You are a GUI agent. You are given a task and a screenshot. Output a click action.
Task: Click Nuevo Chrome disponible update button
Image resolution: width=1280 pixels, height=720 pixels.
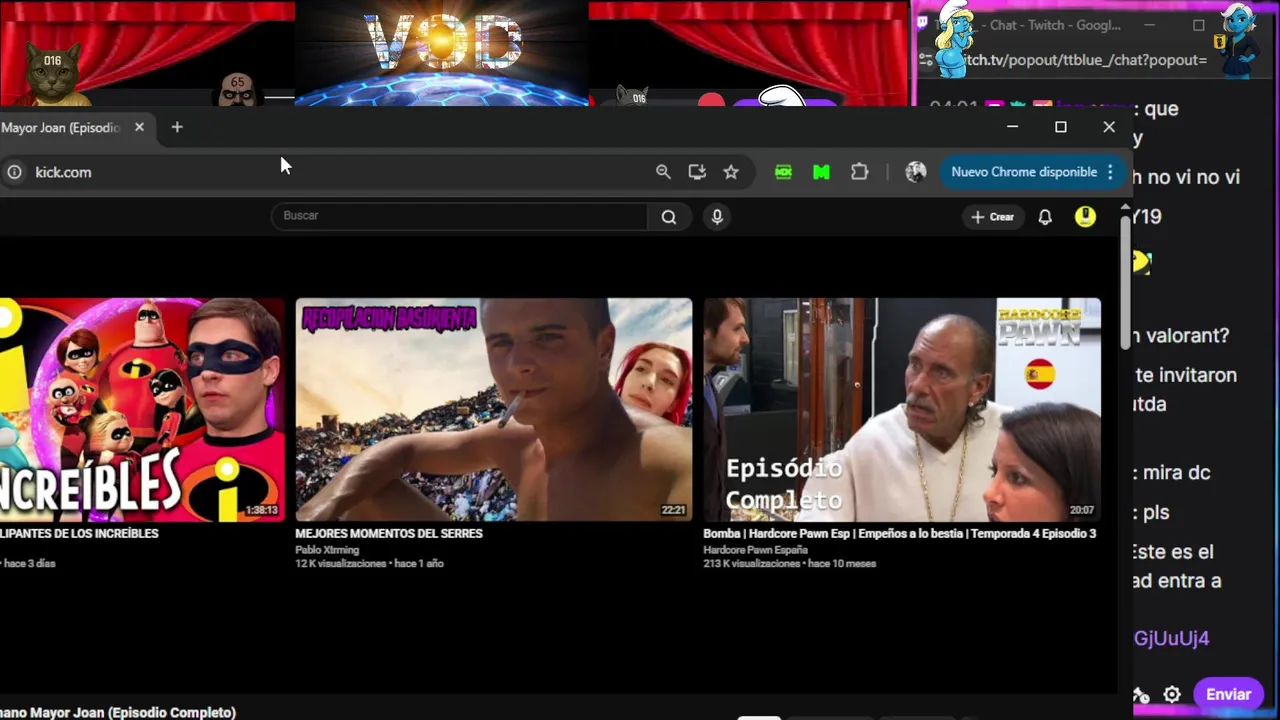pyautogui.click(x=1024, y=172)
